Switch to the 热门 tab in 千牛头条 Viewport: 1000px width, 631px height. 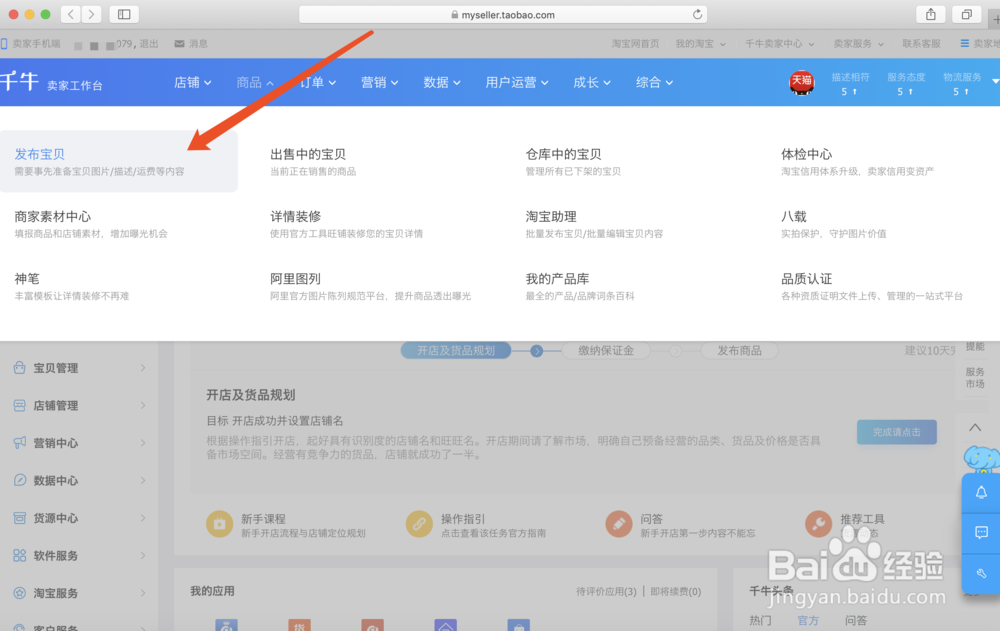pyautogui.click(x=760, y=620)
